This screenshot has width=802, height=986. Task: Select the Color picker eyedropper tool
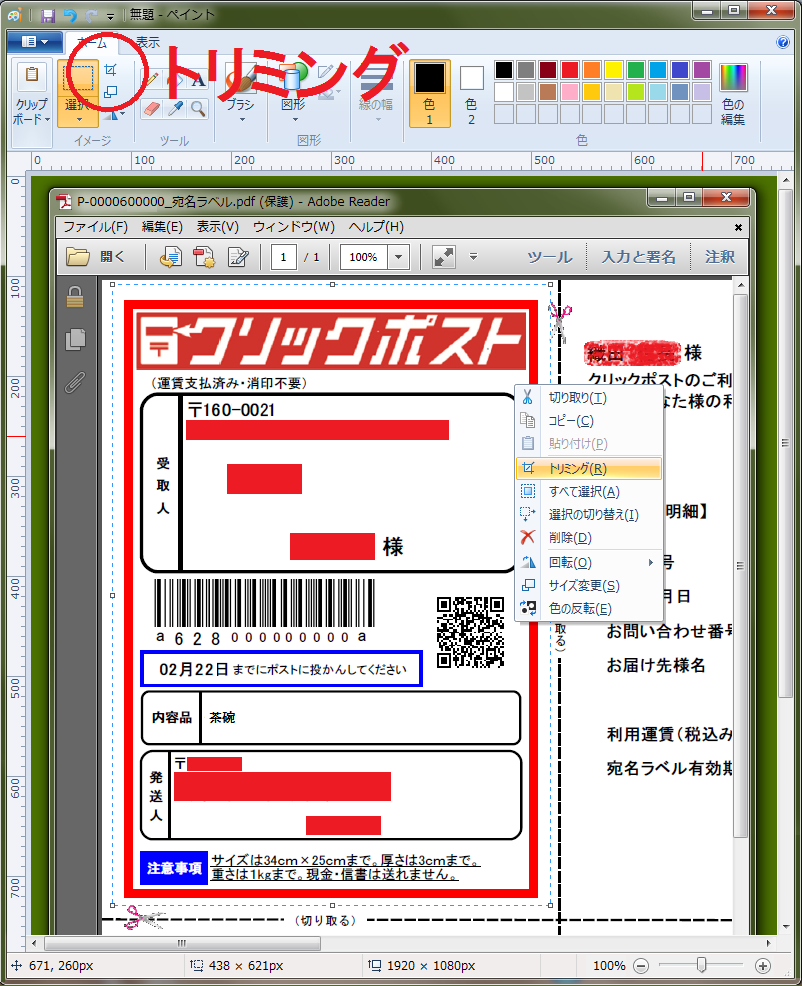(175, 109)
